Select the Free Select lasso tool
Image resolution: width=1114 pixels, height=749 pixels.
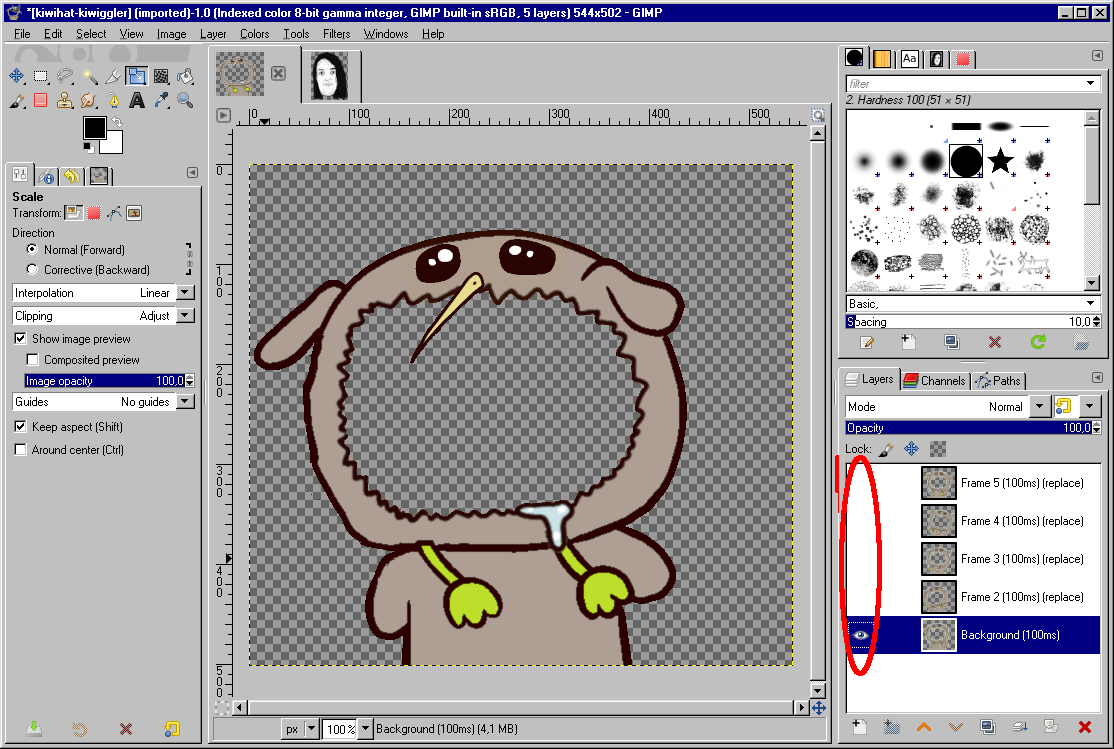[65, 76]
